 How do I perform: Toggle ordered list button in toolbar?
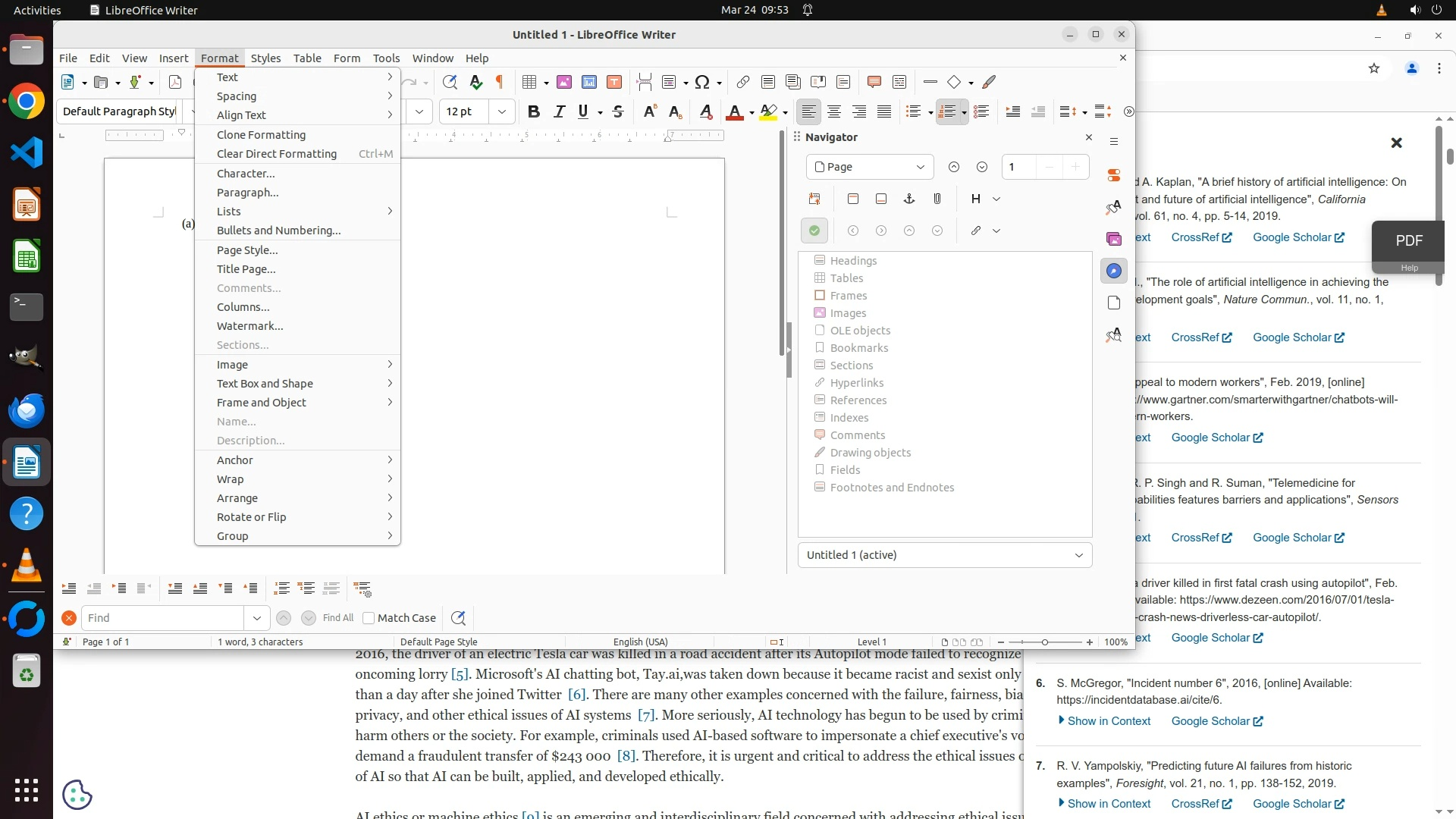click(x=946, y=112)
